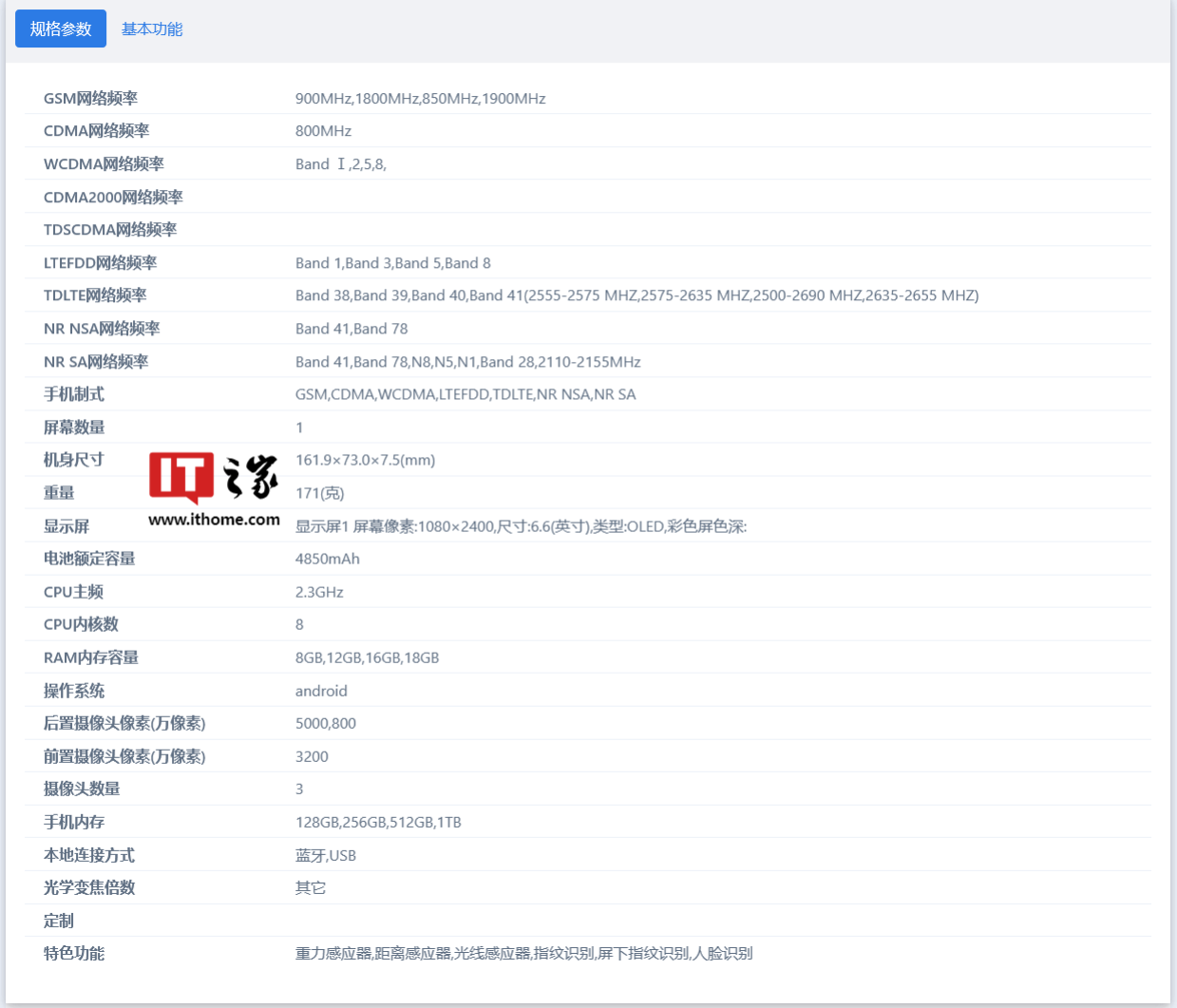The image size is (1177, 1008).
Task: Click the 手机内存 storage options value
Action: click(x=378, y=822)
